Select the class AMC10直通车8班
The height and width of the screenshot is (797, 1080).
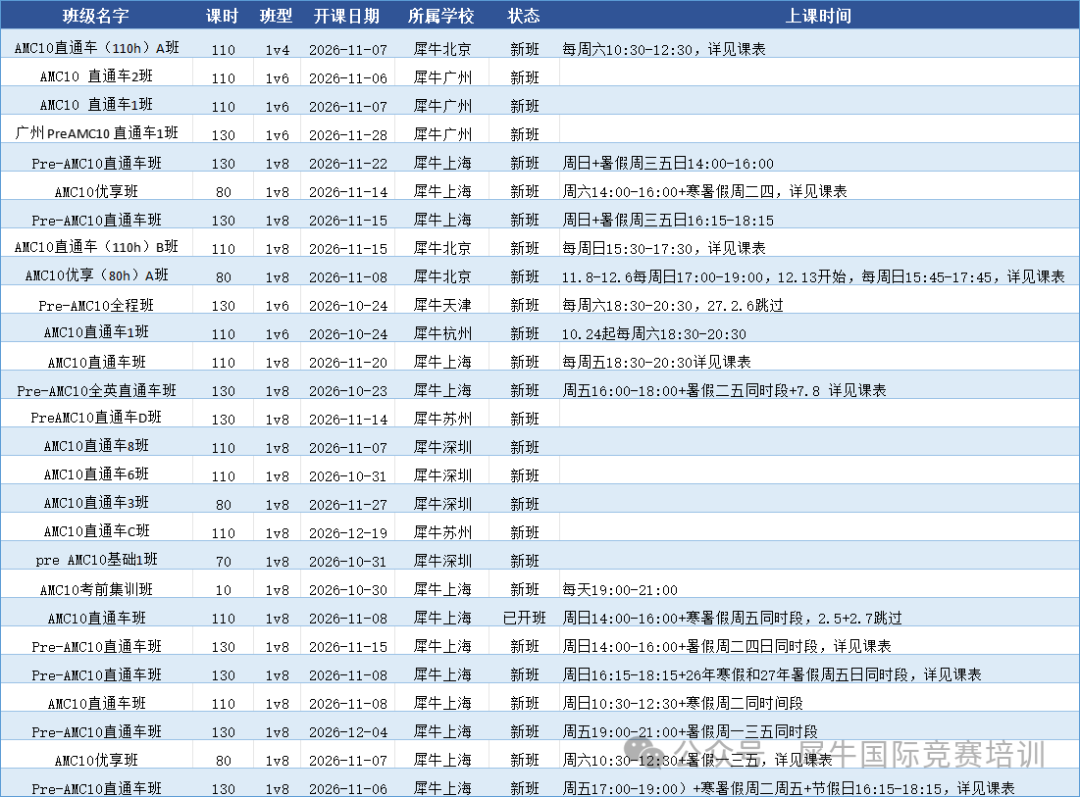click(x=96, y=446)
